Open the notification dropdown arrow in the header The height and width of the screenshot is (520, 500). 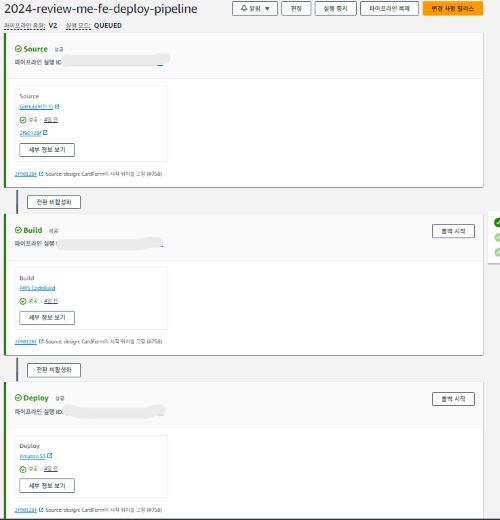pos(267,9)
